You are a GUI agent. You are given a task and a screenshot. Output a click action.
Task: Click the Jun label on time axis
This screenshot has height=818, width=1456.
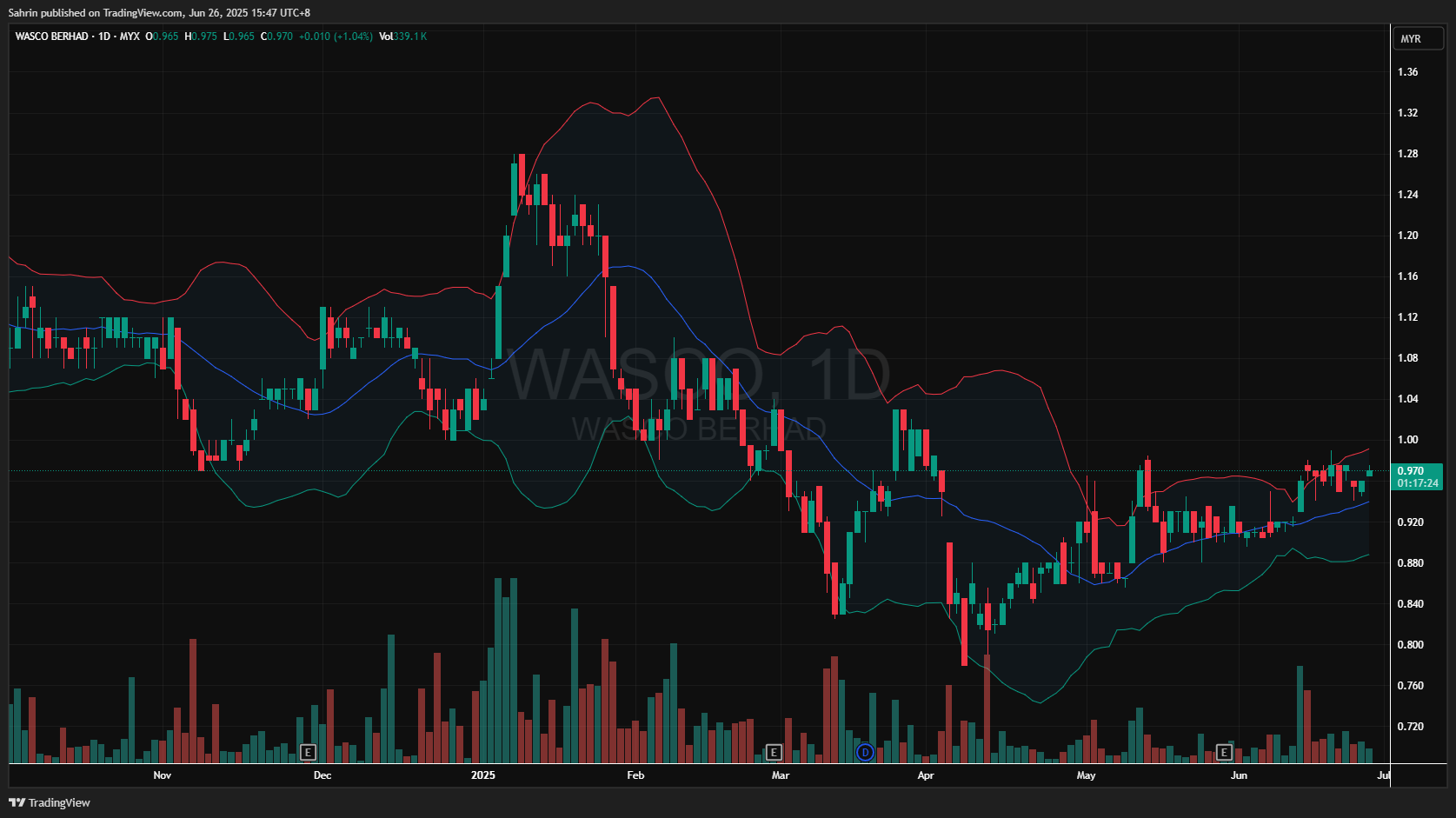pos(1239,775)
